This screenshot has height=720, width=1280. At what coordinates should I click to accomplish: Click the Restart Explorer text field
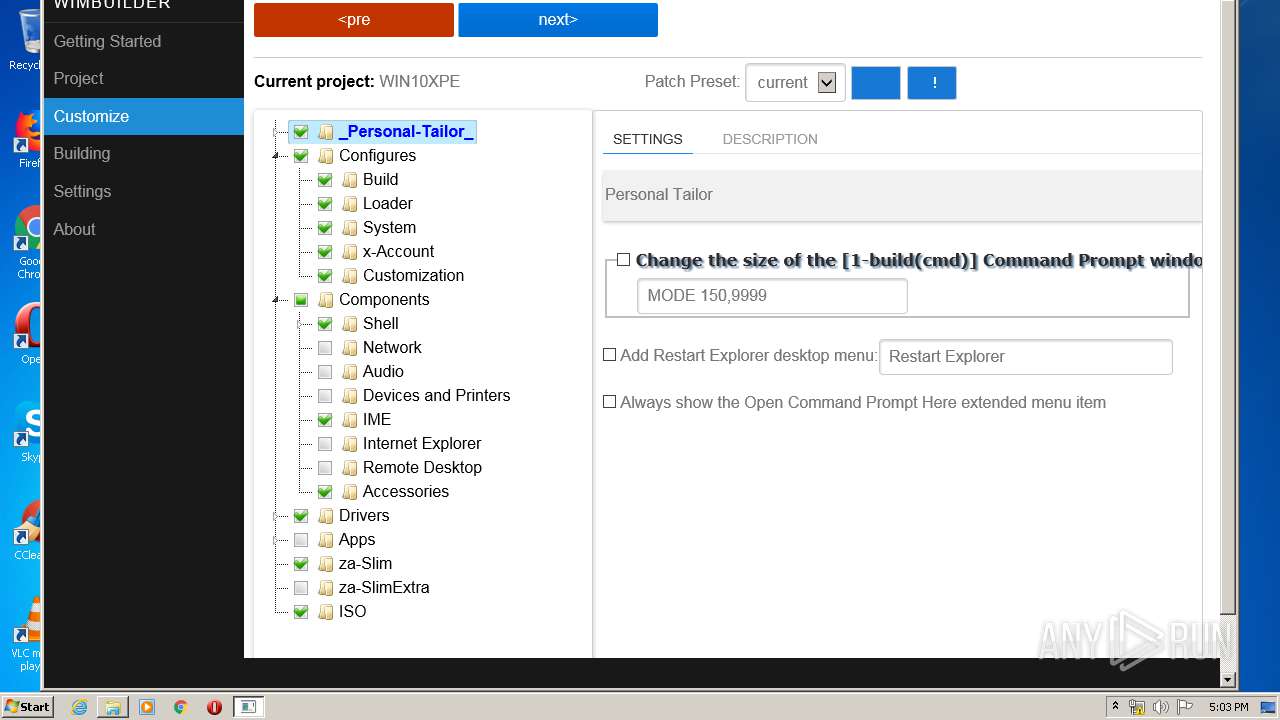pos(1026,357)
